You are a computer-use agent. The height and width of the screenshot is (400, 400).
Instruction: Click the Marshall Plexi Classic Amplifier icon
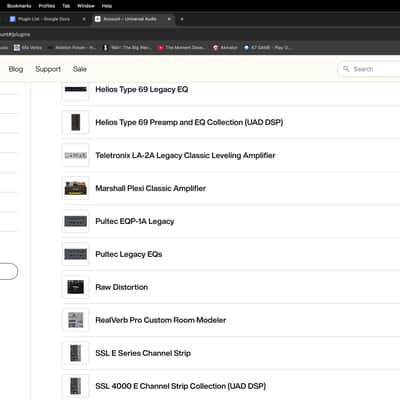coord(76,188)
